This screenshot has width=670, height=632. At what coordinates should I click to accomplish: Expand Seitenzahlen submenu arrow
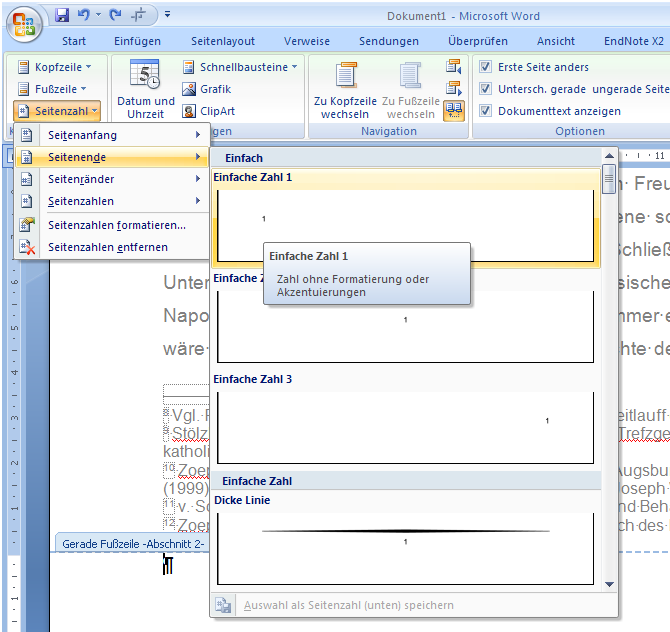(198, 201)
